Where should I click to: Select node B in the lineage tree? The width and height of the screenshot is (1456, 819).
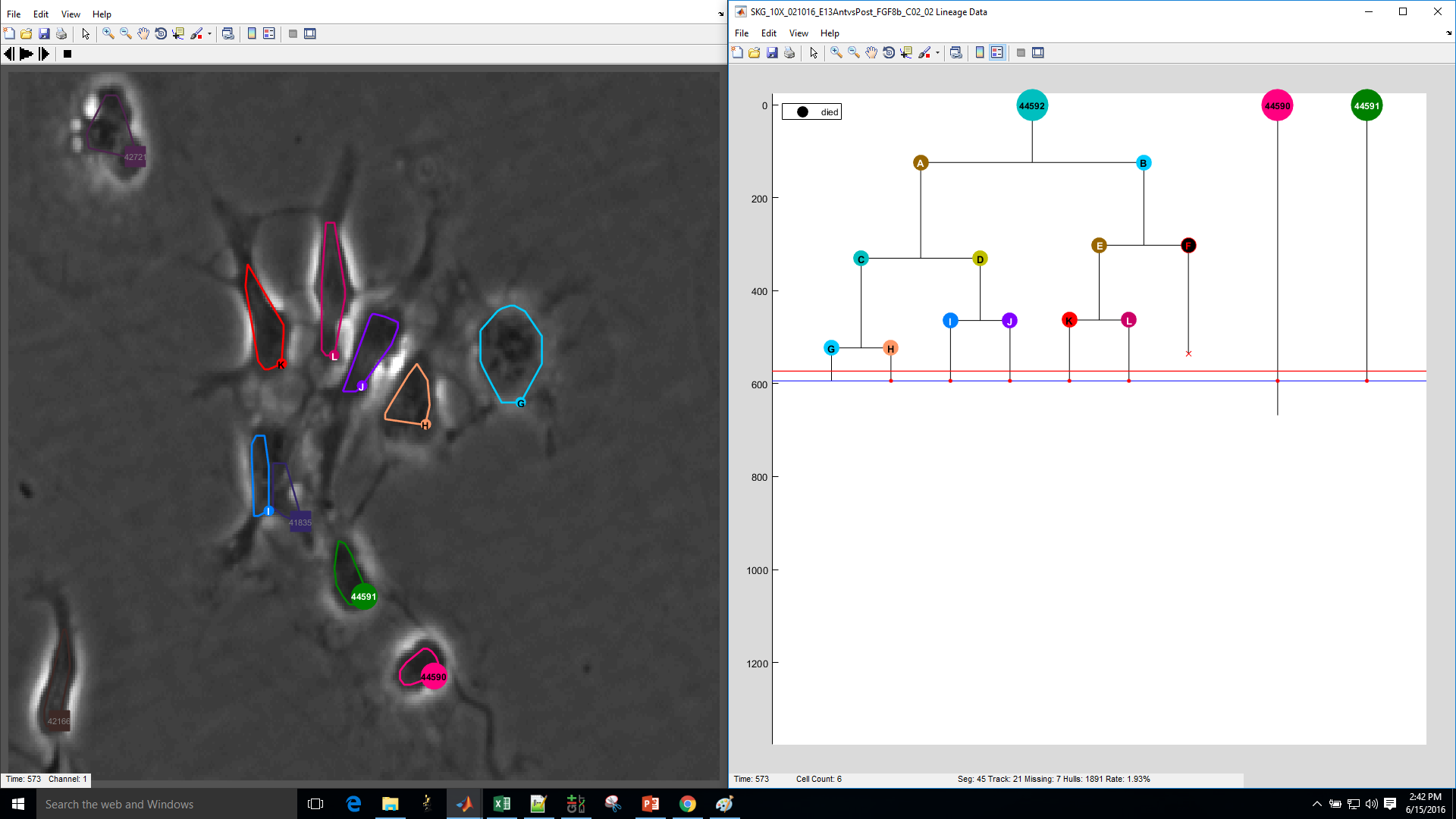click(1144, 162)
